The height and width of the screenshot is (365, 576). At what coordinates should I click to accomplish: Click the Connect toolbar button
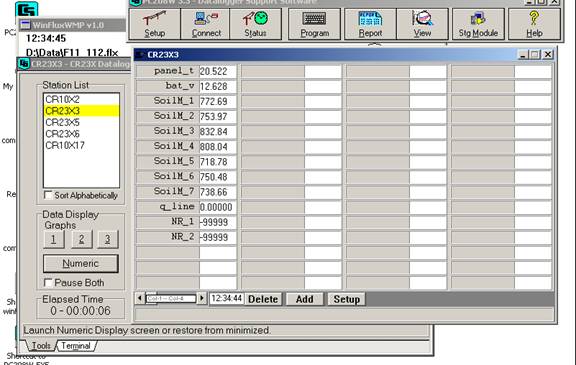[x=206, y=24]
